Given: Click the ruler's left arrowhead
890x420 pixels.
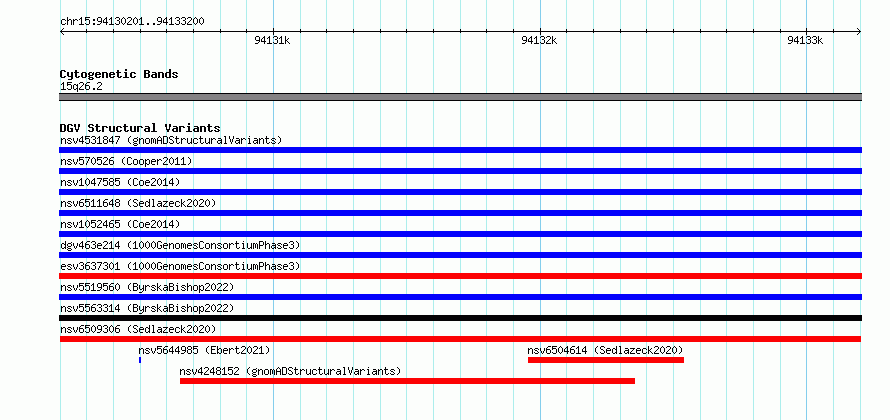Looking at the screenshot, I should click(x=62, y=31).
